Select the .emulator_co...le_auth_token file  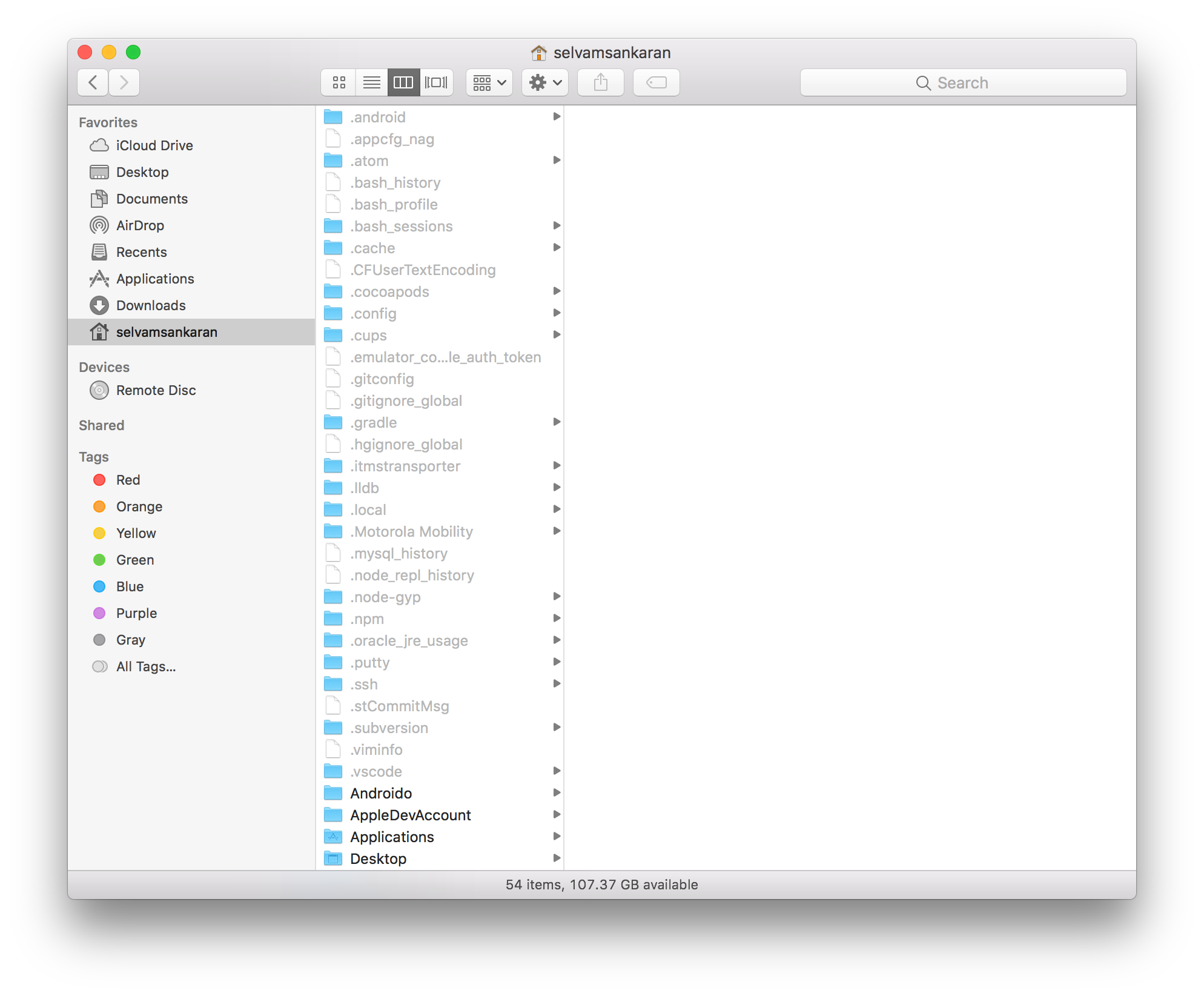coord(440,357)
